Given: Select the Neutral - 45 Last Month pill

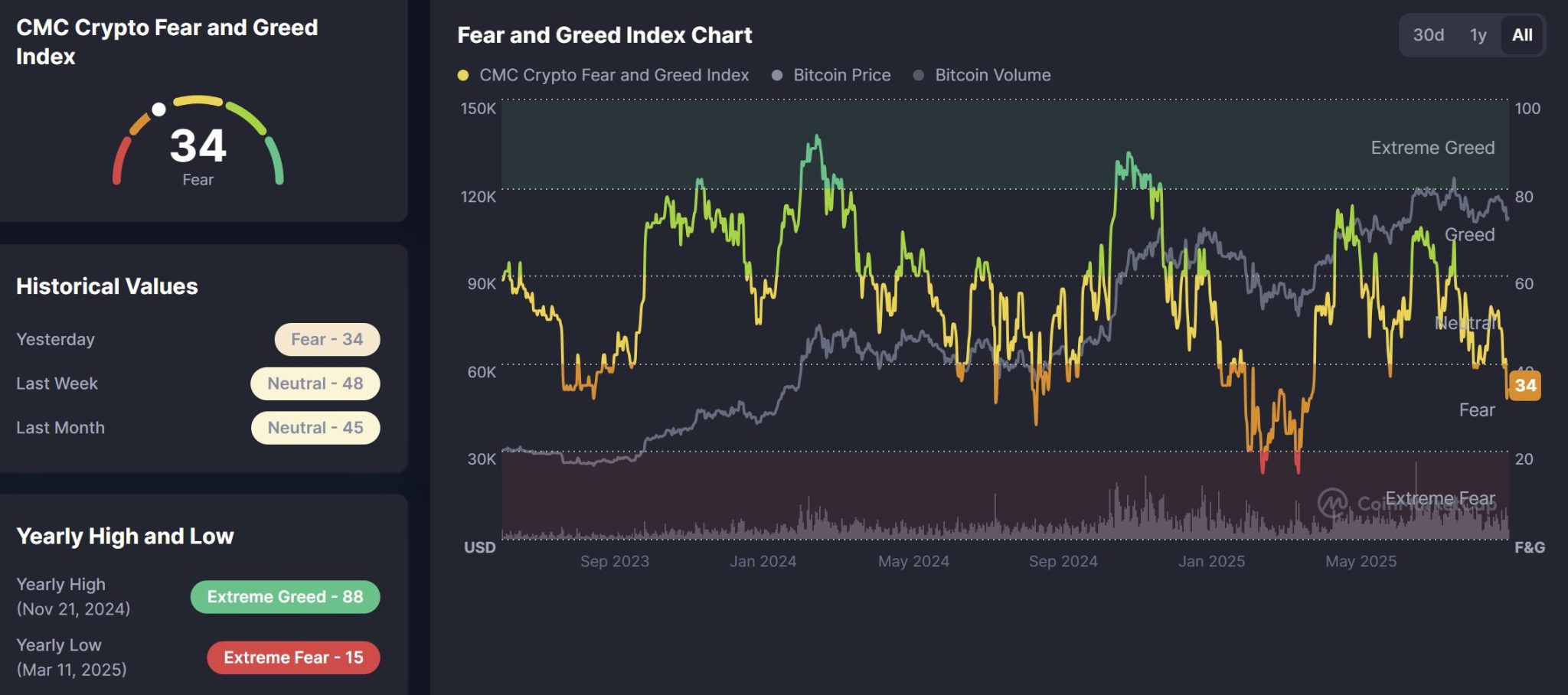Looking at the screenshot, I should click(x=315, y=428).
